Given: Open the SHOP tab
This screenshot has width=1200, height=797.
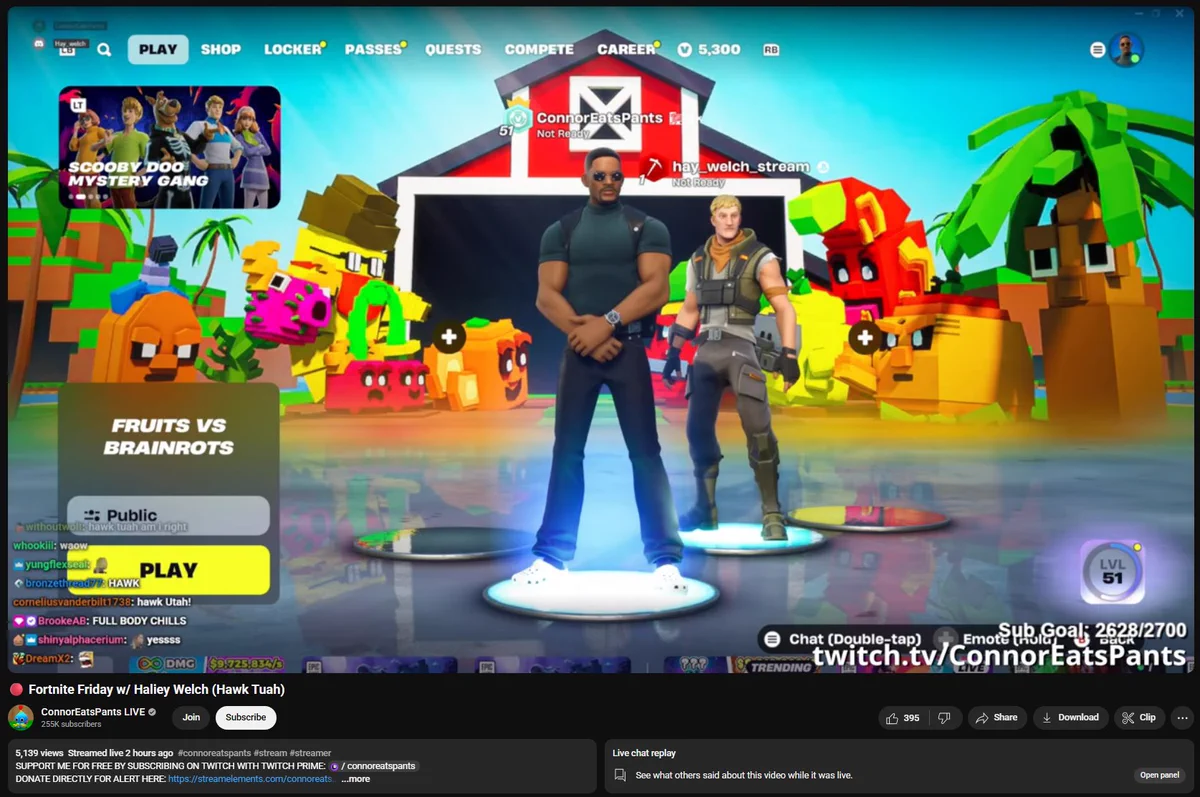Looking at the screenshot, I should click(221, 49).
